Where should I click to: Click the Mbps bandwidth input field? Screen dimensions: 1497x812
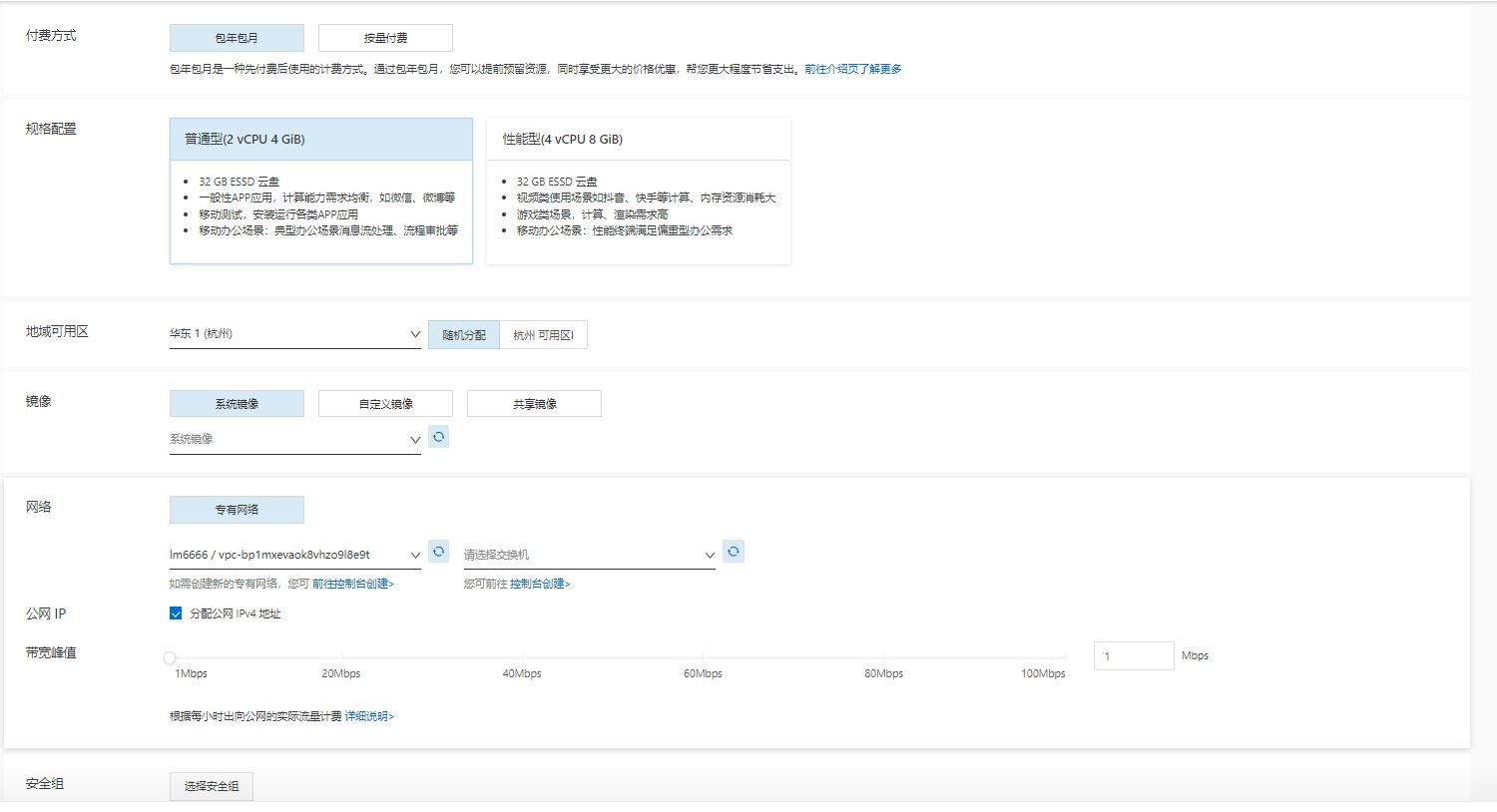1134,655
